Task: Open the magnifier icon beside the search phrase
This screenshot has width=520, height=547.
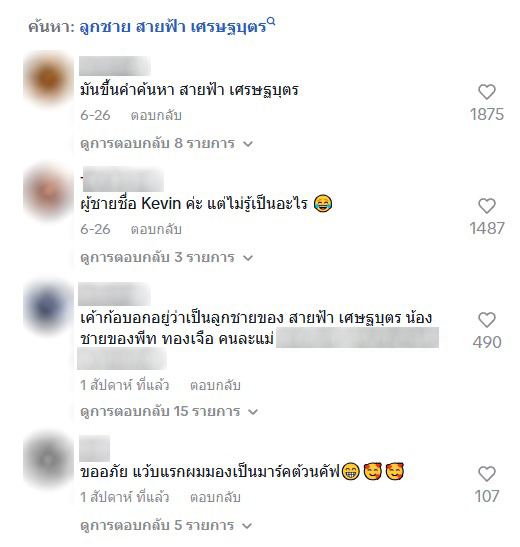Action: (x=271, y=22)
